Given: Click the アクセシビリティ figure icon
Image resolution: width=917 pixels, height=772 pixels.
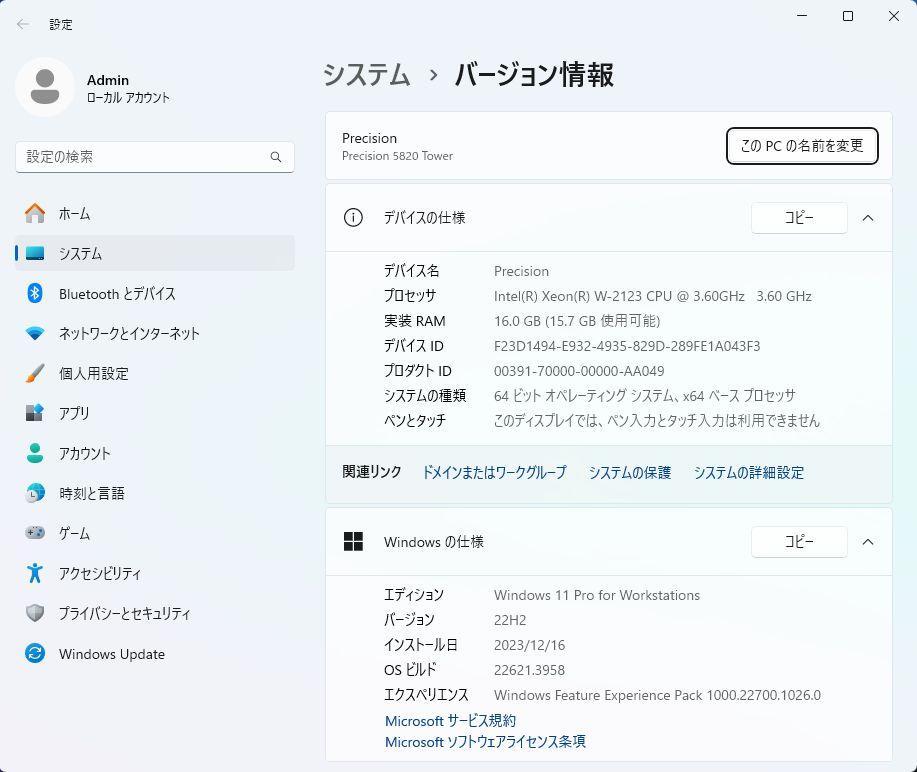Looking at the screenshot, I should pyautogui.click(x=35, y=573).
